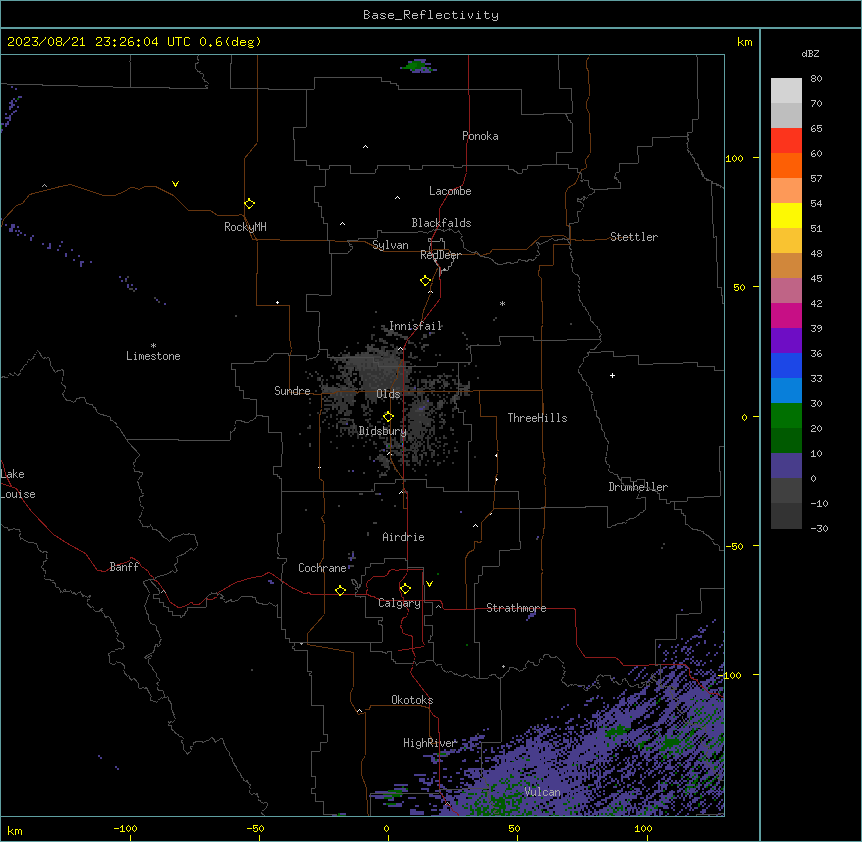Image resolution: width=862 pixels, height=842 pixels.
Task: Click the Okotoks label
Action: click(x=412, y=700)
